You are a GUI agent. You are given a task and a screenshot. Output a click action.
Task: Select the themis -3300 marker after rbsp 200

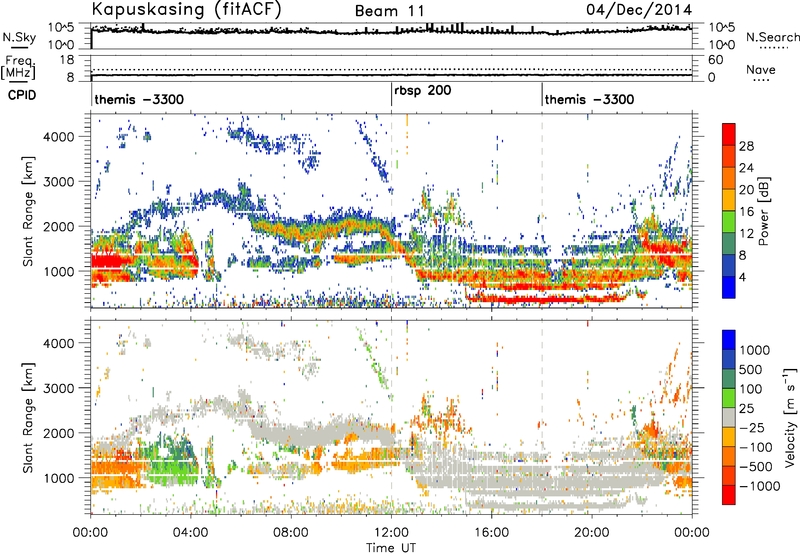(589, 99)
